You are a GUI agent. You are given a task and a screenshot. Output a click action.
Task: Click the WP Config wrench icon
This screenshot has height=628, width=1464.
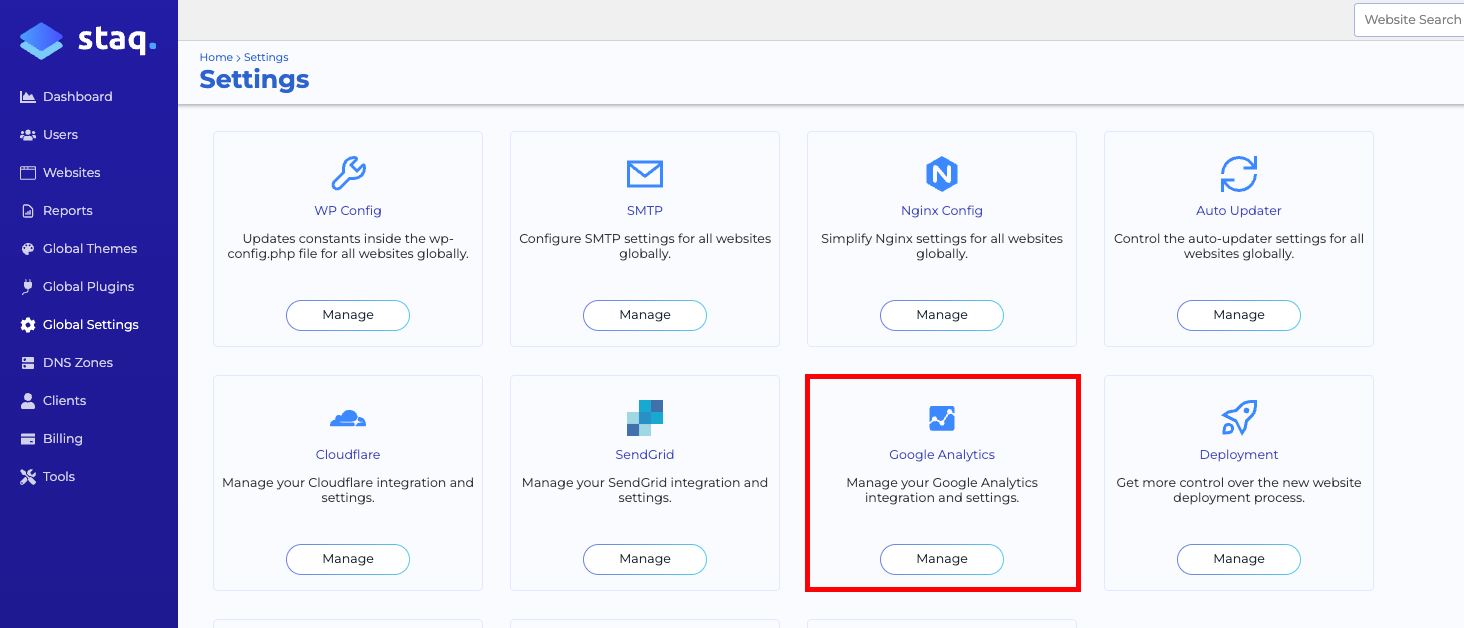pyautogui.click(x=347, y=175)
